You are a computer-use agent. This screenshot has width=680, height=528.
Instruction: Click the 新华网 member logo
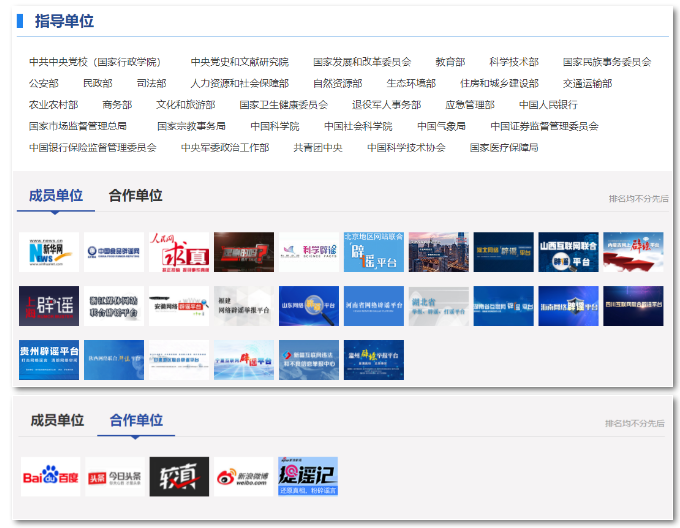(x=49, y=252)
